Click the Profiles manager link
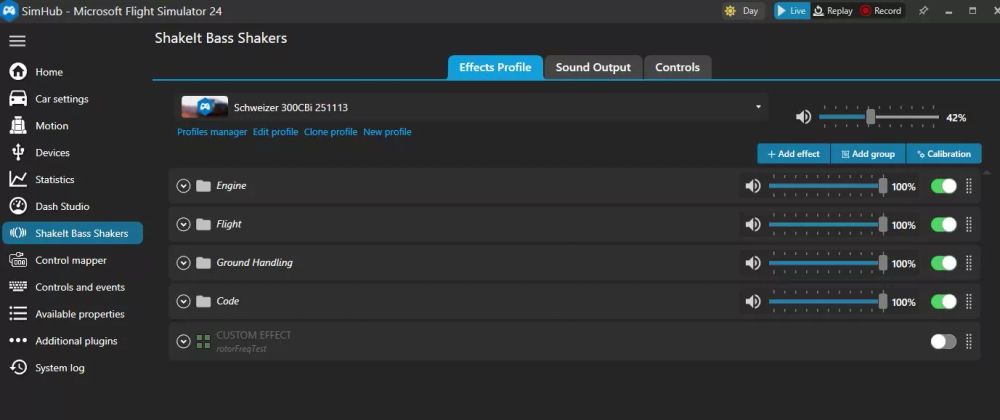The width and height of the screenshot is (1000, 420). 212,132
